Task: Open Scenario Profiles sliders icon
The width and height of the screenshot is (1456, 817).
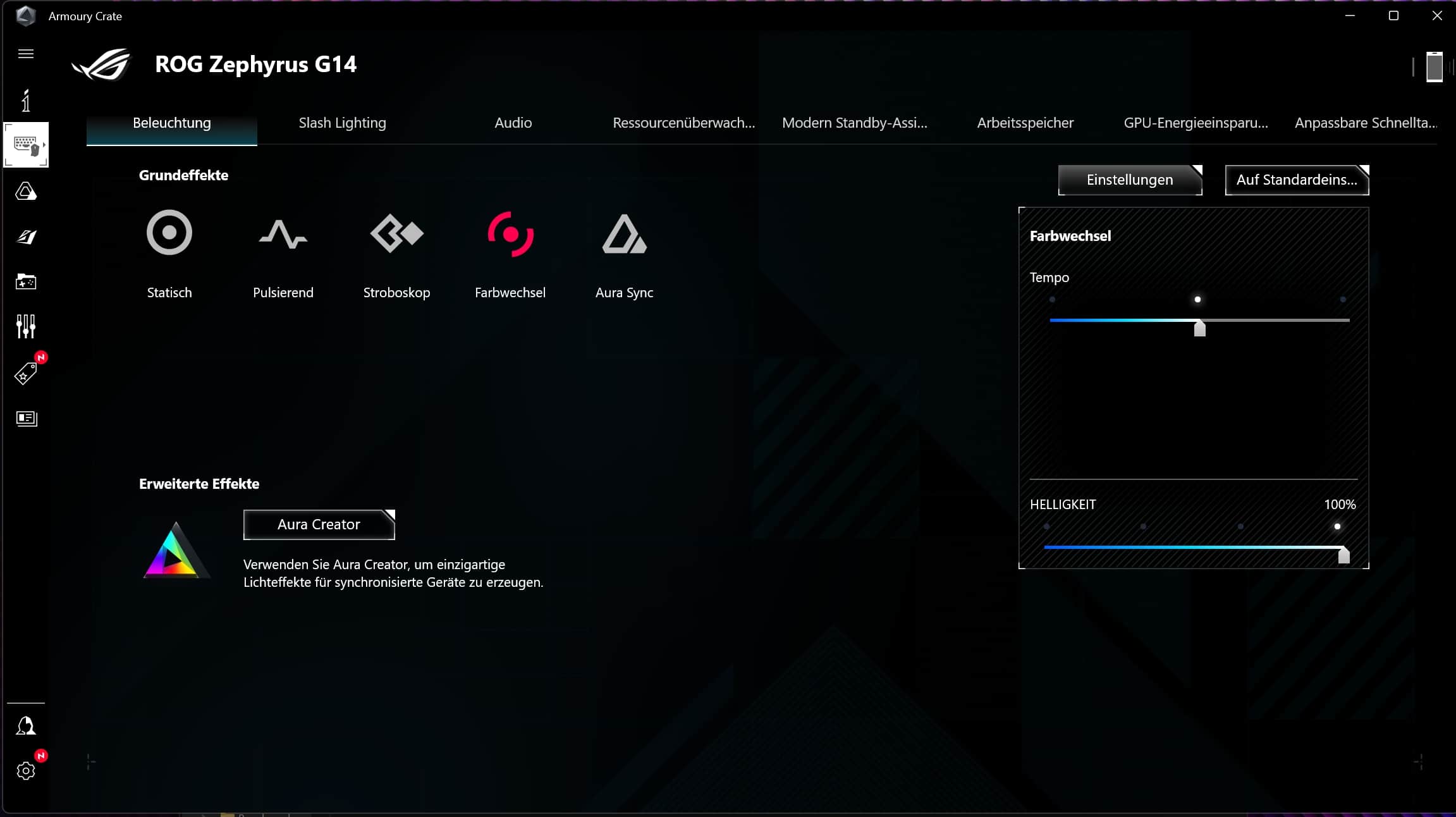Action: (26, 326)
